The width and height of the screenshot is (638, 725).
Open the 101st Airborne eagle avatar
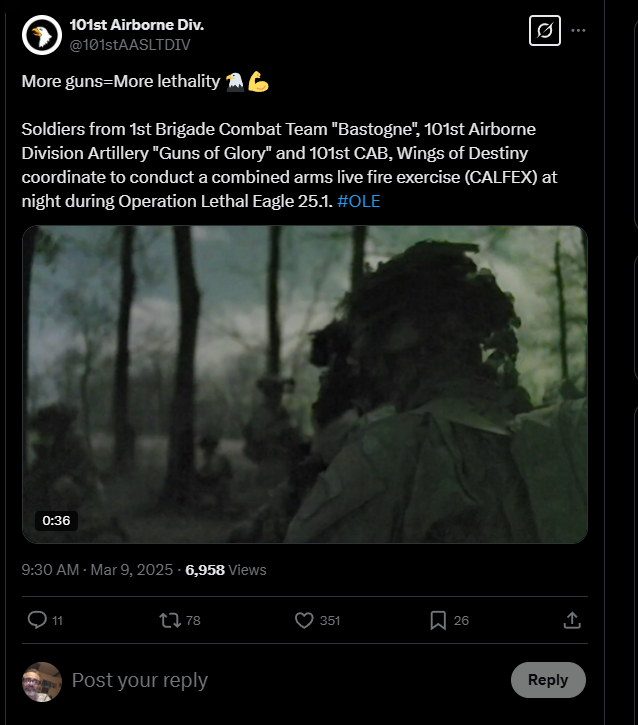coord(42,35)
